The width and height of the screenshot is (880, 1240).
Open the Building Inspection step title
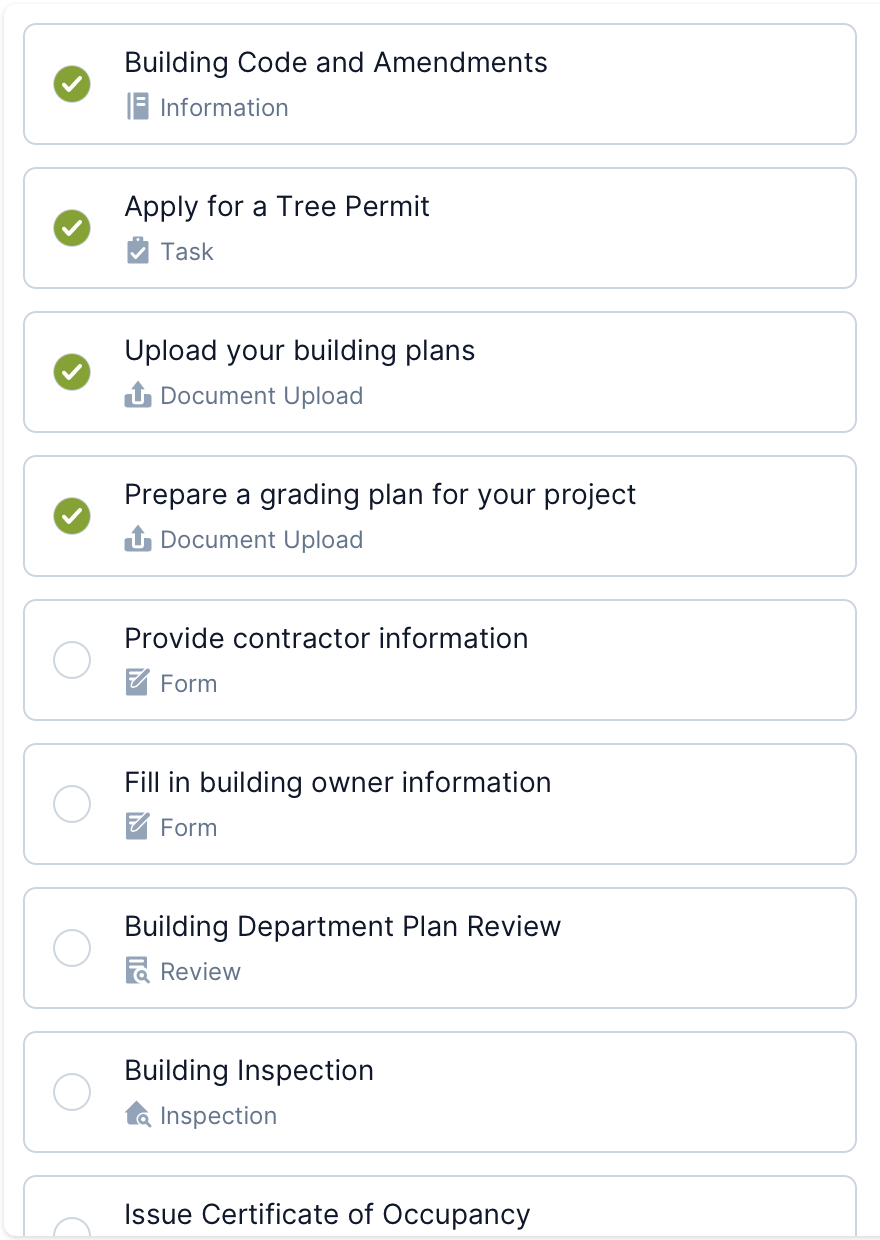(249, 1070)
